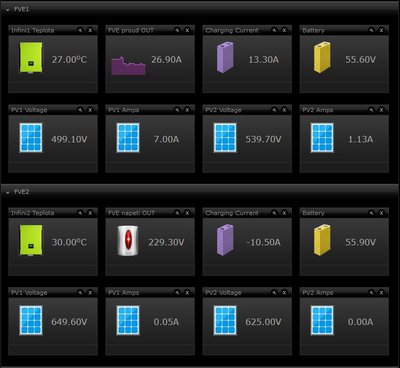Click the solar panel icon in FVE1 PV1 Voltage

(31, 138)
